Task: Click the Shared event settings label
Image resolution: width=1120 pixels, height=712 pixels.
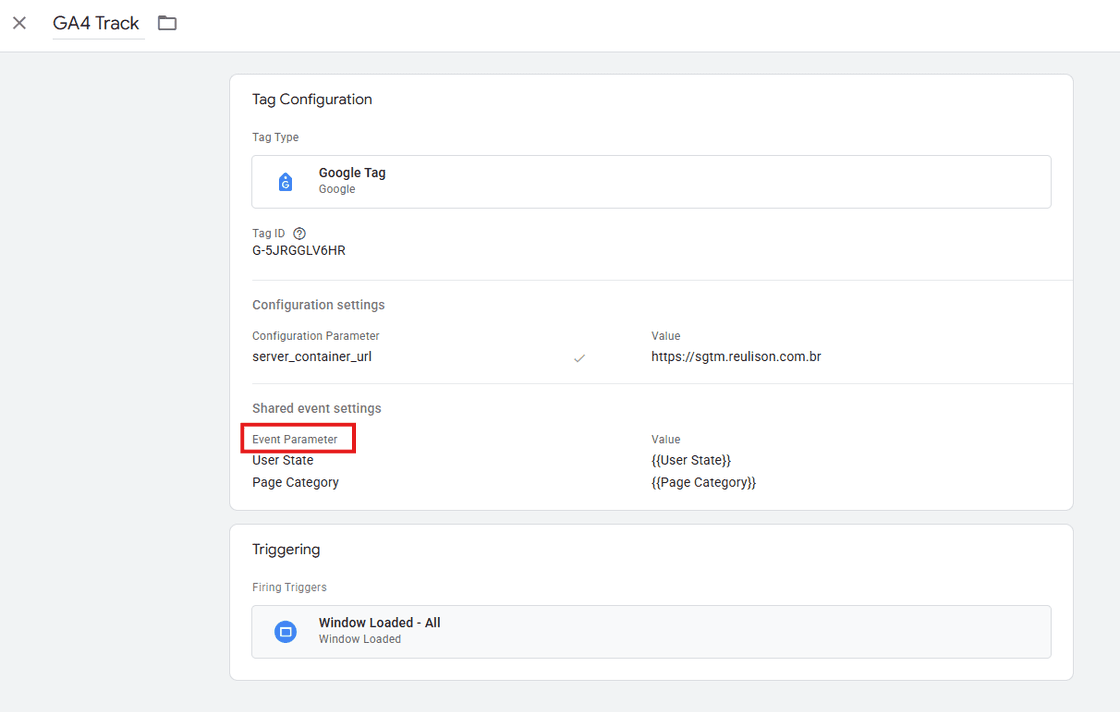Action: tap(317, 408)
